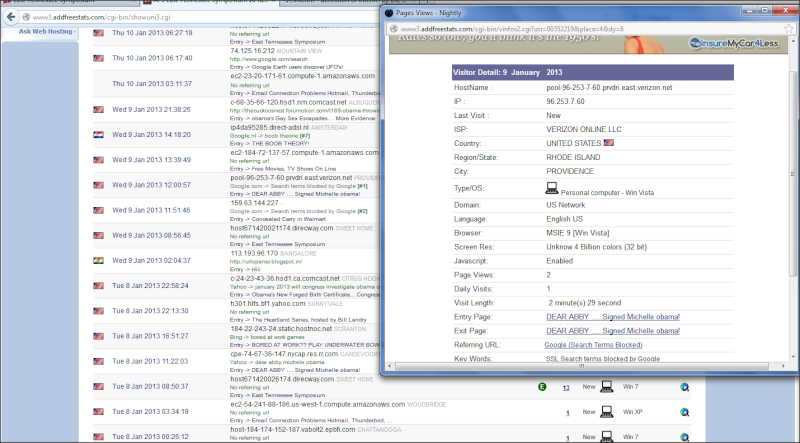Click the US flag for Tue 8 Jan 22:58:24
The height and width of the screenshot is (443, 800).
pos(98,286)
